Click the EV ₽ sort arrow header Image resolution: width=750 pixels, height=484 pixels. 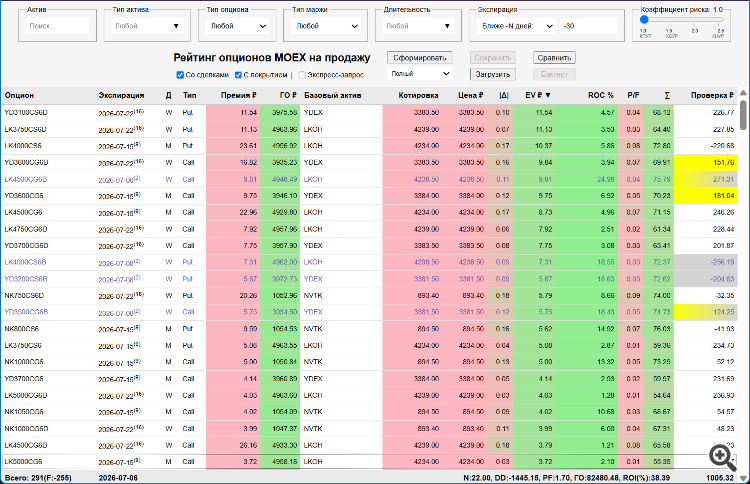pyautogui.click(x=538, y=95)
